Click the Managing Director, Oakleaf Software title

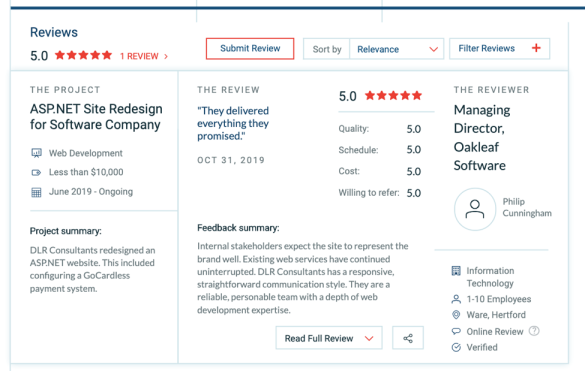point(482,138)
